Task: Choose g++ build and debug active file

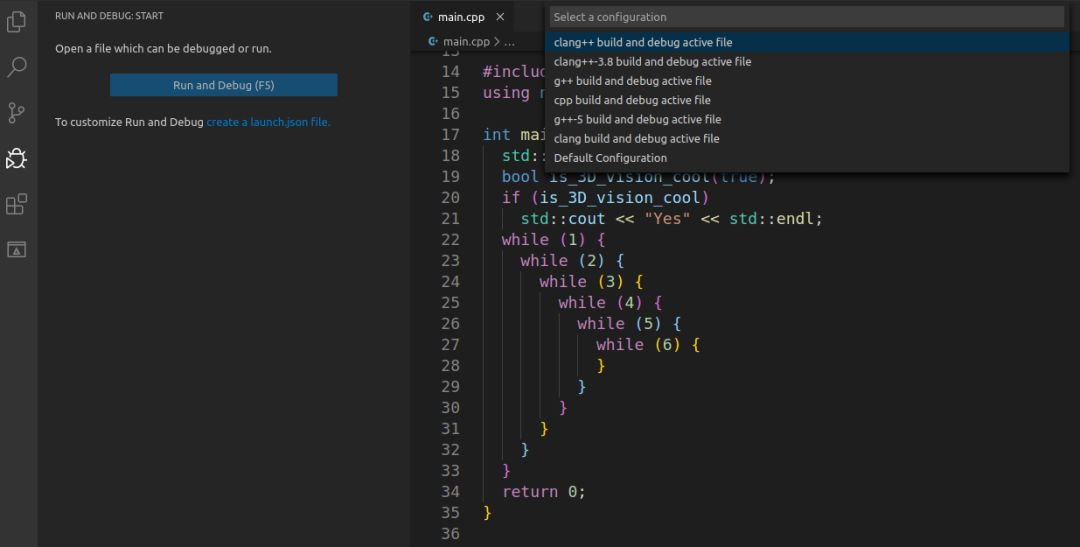Action: [x=807, y=81]
